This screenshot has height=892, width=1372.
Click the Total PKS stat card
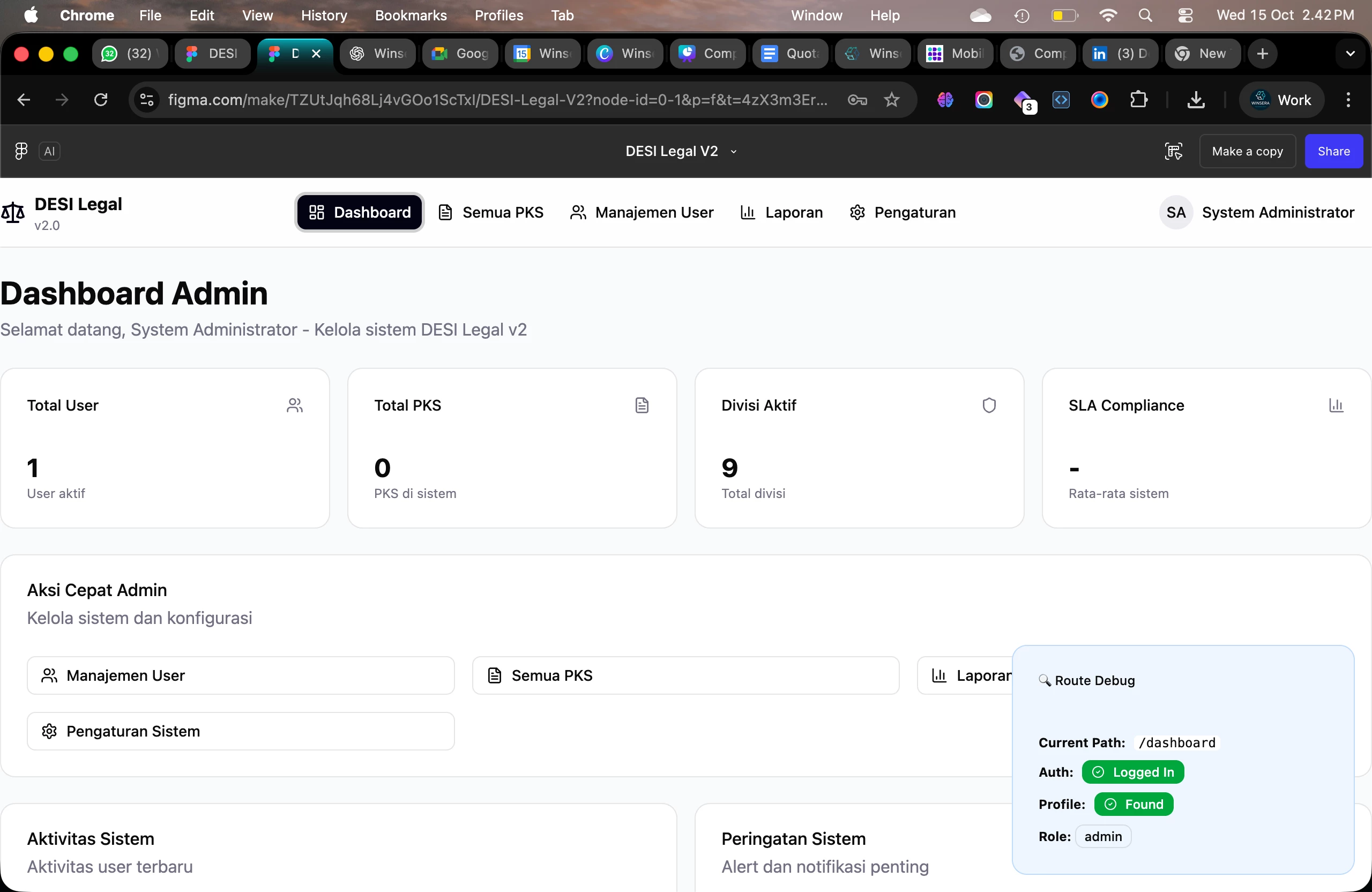coord(512,448)
